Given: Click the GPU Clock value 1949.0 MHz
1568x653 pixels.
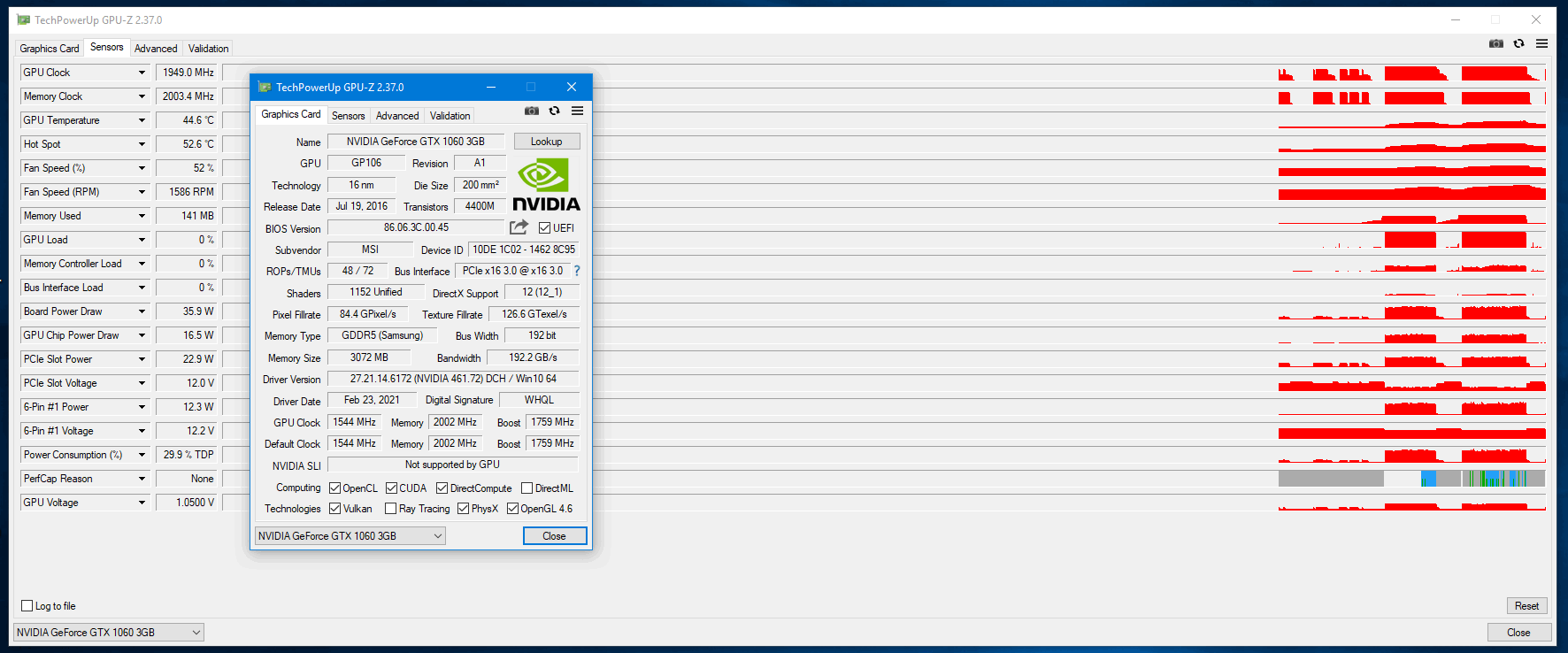Looking at the screenshot, I should pyautogui.click(x=187, y=73).
